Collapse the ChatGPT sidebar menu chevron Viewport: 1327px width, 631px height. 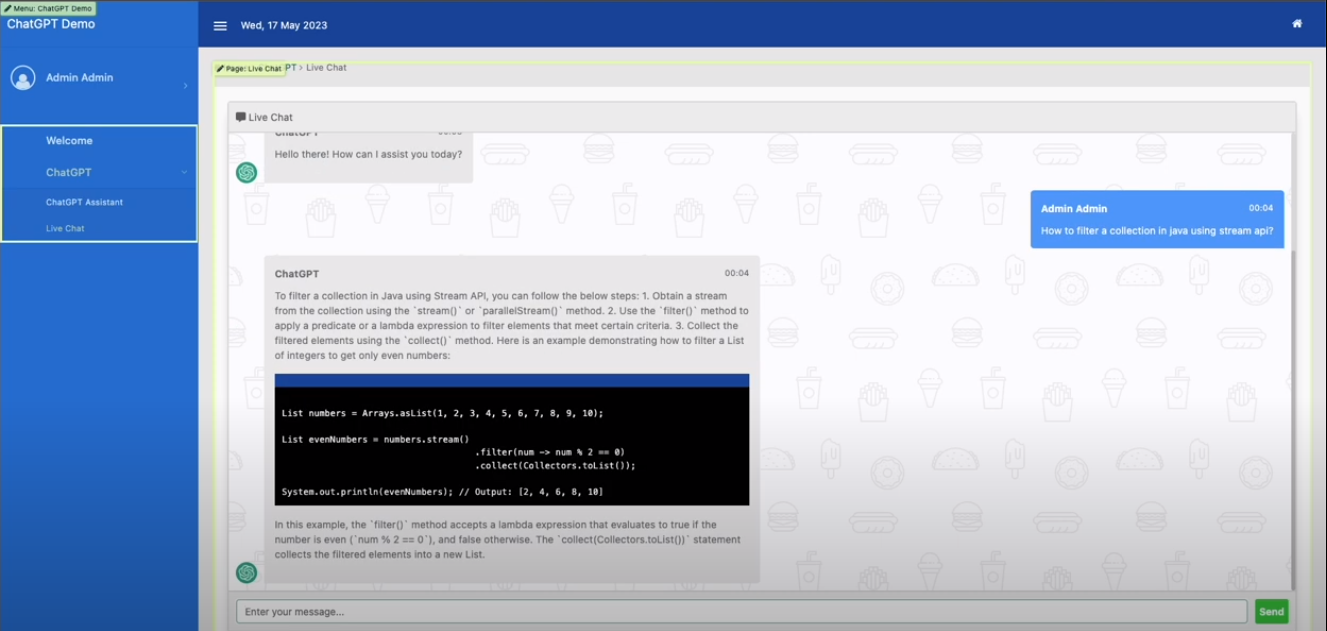pyautogui.click(x=184, y=172)
